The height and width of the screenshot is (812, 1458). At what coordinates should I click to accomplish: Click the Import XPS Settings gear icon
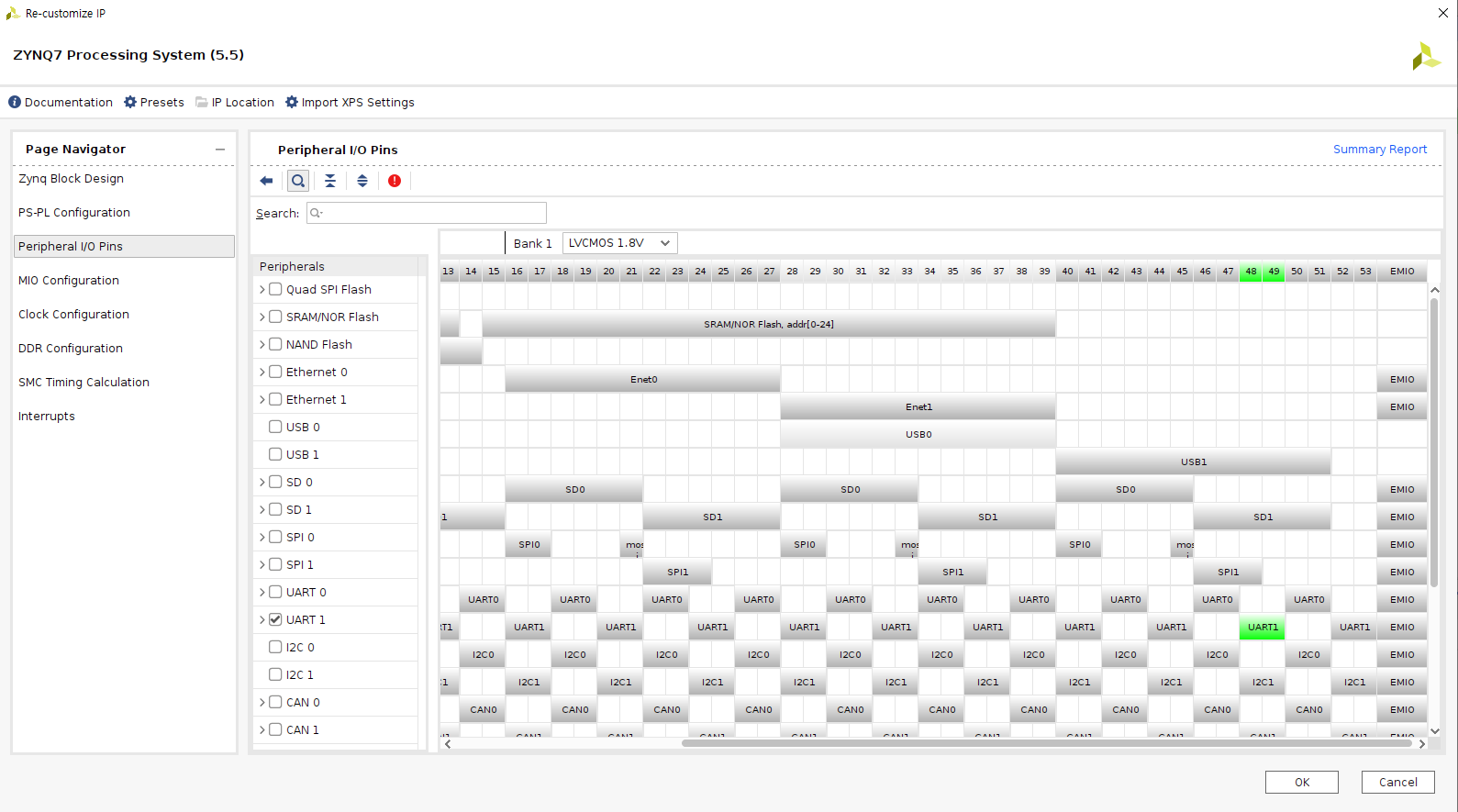pos(292,102)
